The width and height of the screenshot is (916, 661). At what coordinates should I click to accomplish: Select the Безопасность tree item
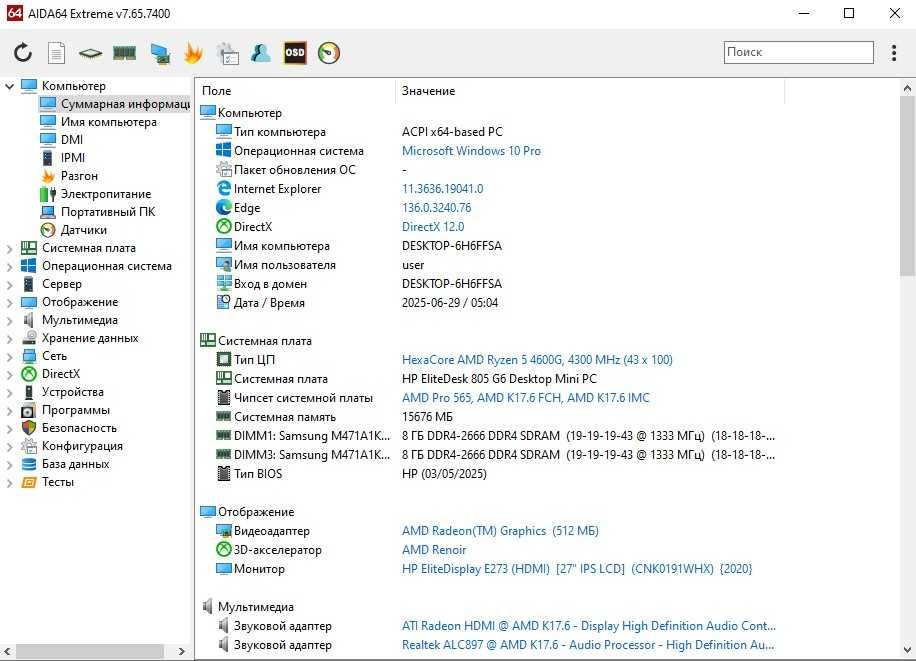tap(79, 428)
